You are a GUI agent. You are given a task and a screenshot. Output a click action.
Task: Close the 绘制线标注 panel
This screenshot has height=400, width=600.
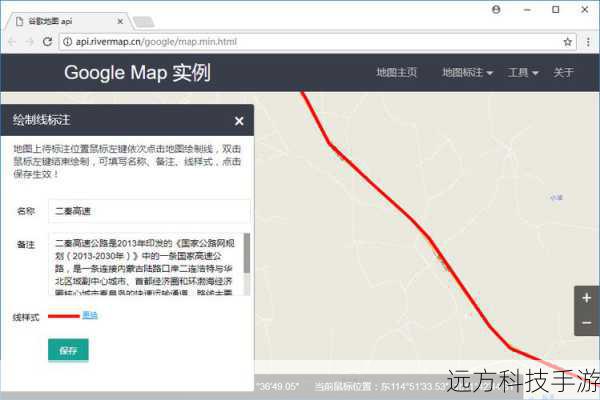coord(239,121)
